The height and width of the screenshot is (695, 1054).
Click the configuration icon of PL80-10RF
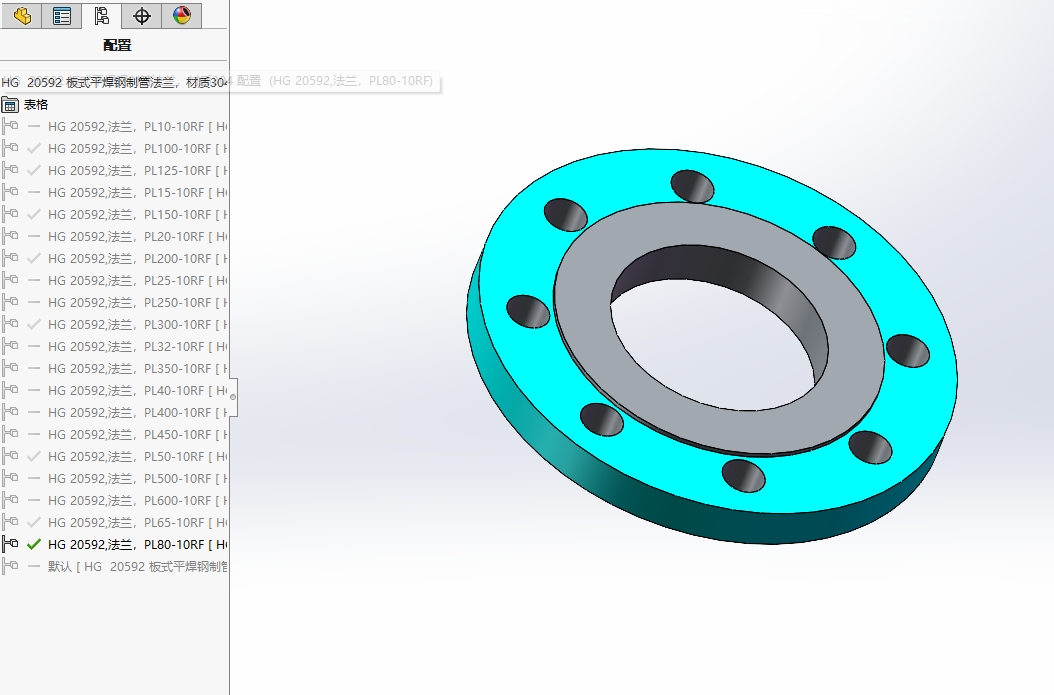point(10,544)
